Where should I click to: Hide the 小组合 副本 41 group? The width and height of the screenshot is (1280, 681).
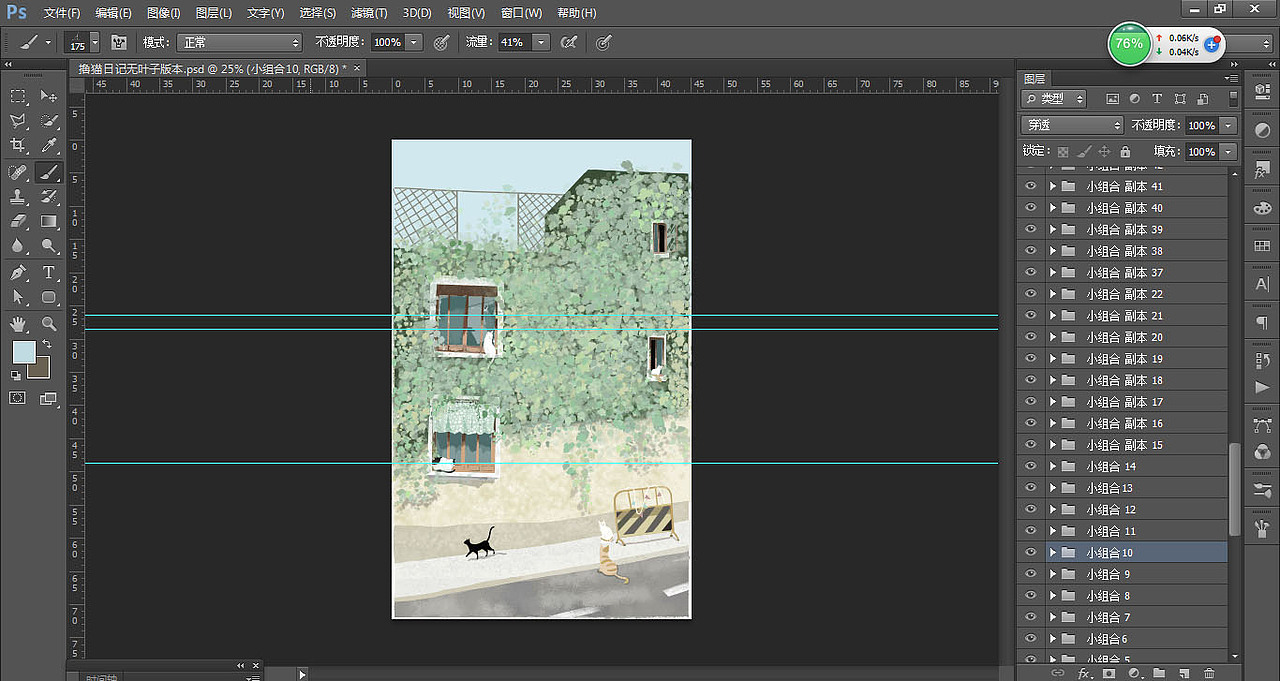[1031, 186]
